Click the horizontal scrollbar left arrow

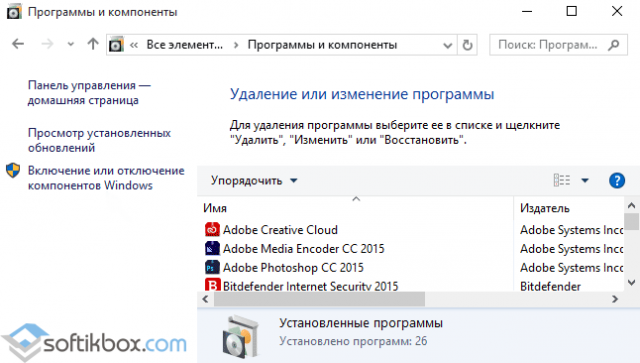pos(205,299)
